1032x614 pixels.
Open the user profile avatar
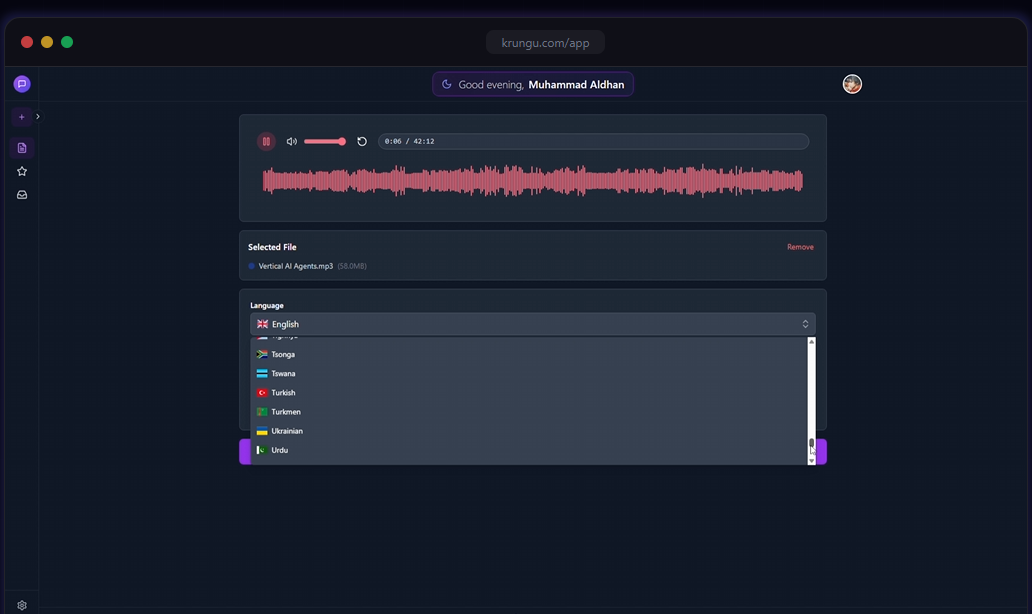coord(852,84)
